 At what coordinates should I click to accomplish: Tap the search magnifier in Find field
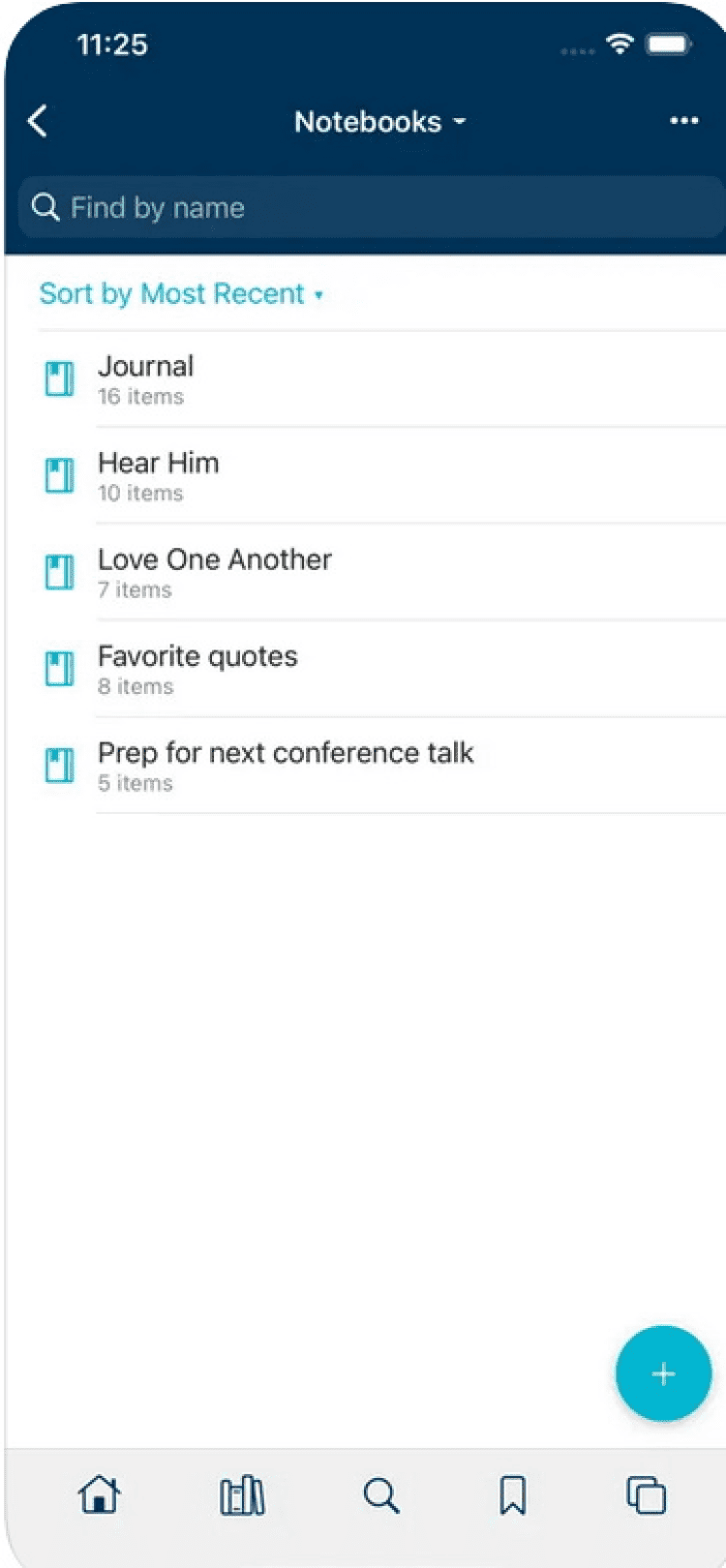point(45,207)
